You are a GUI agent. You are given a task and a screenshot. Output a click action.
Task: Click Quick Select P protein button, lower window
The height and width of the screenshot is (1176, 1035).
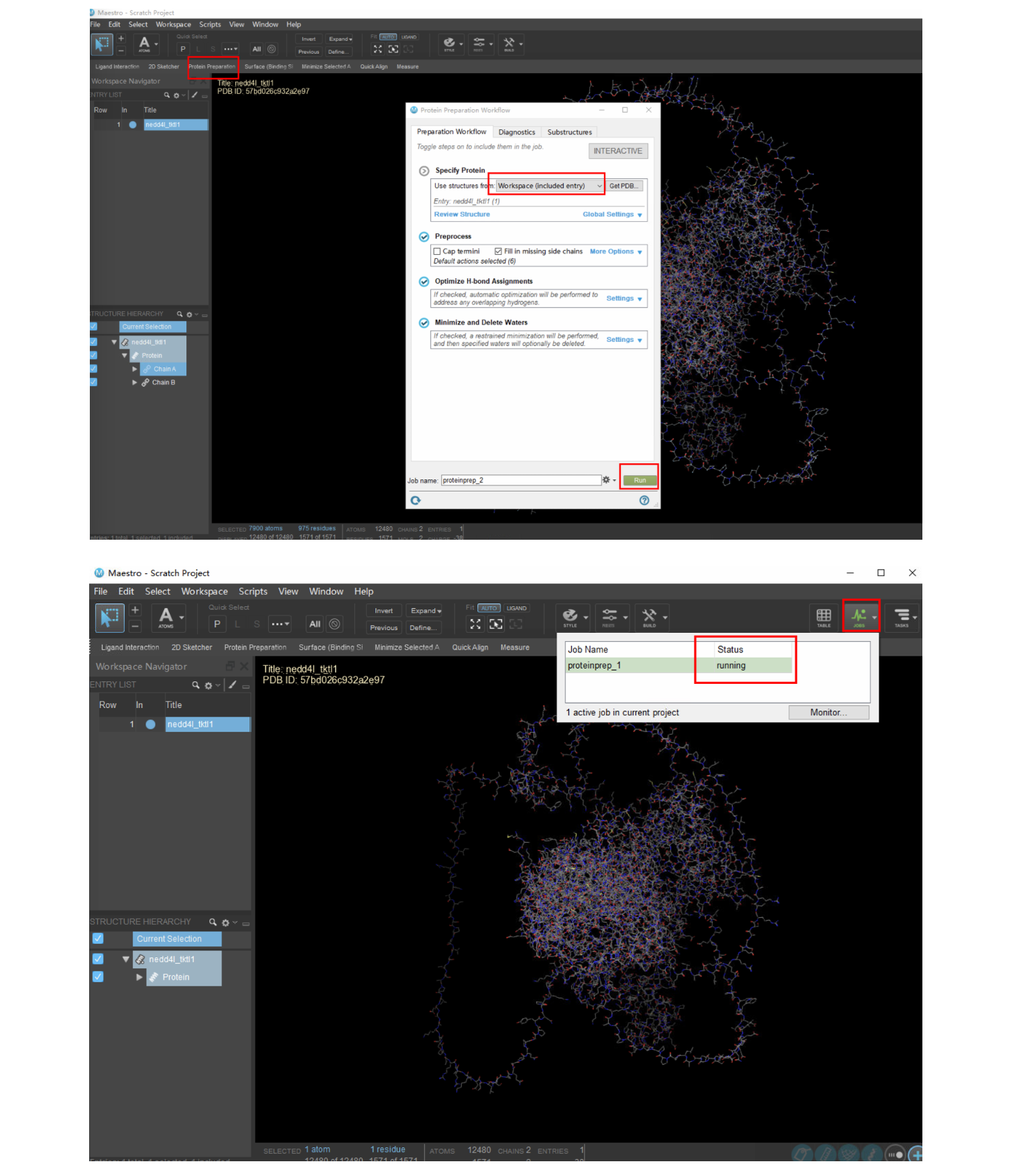coord(217,624)
